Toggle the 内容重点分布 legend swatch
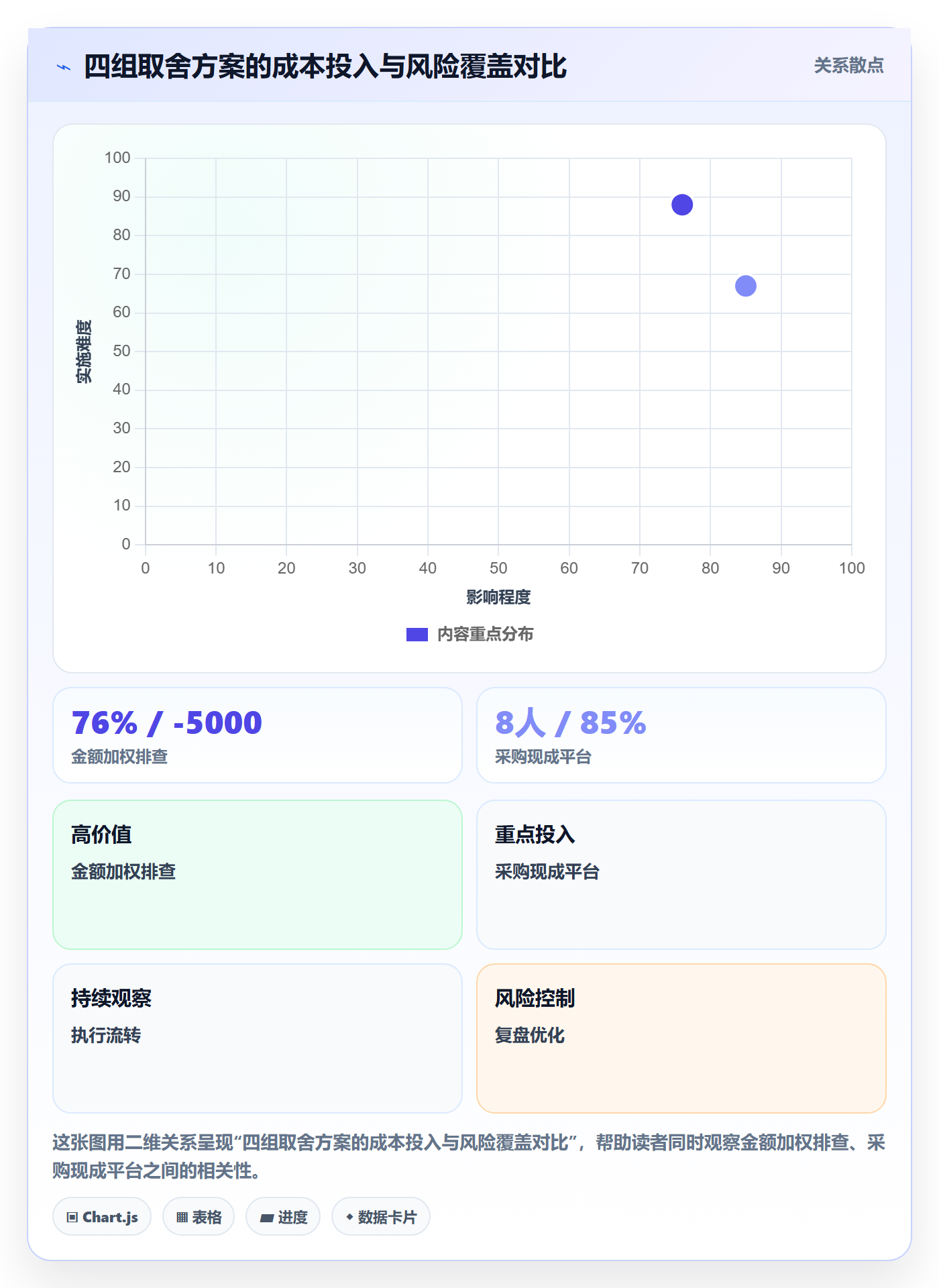Image resolution: width=939 pixels, height=1288 pixels. pos(417,635)
